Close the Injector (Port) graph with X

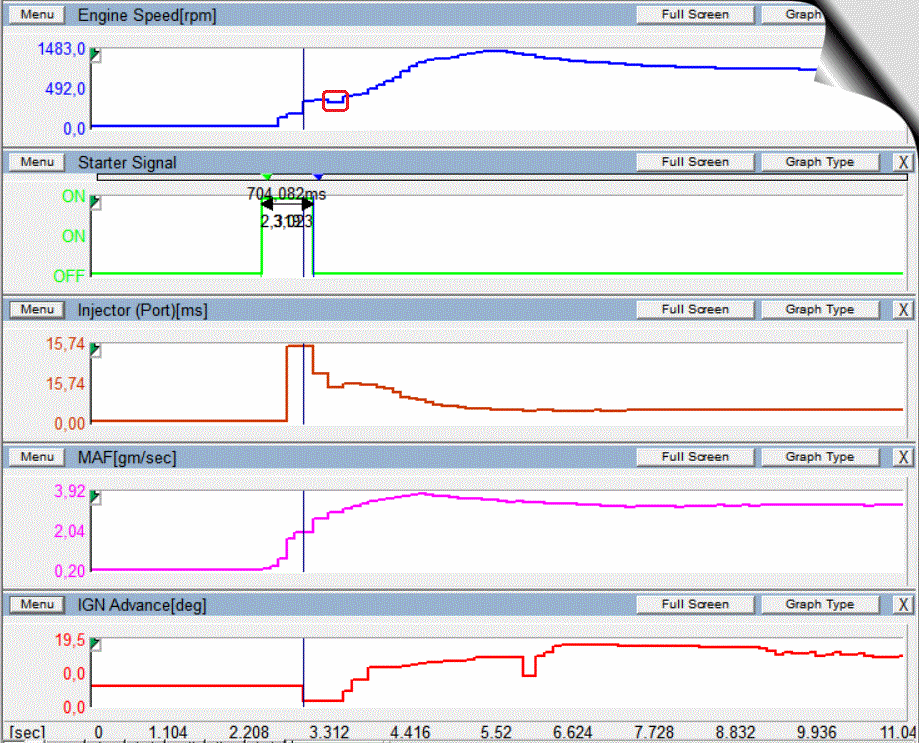[x=903, y=310]
